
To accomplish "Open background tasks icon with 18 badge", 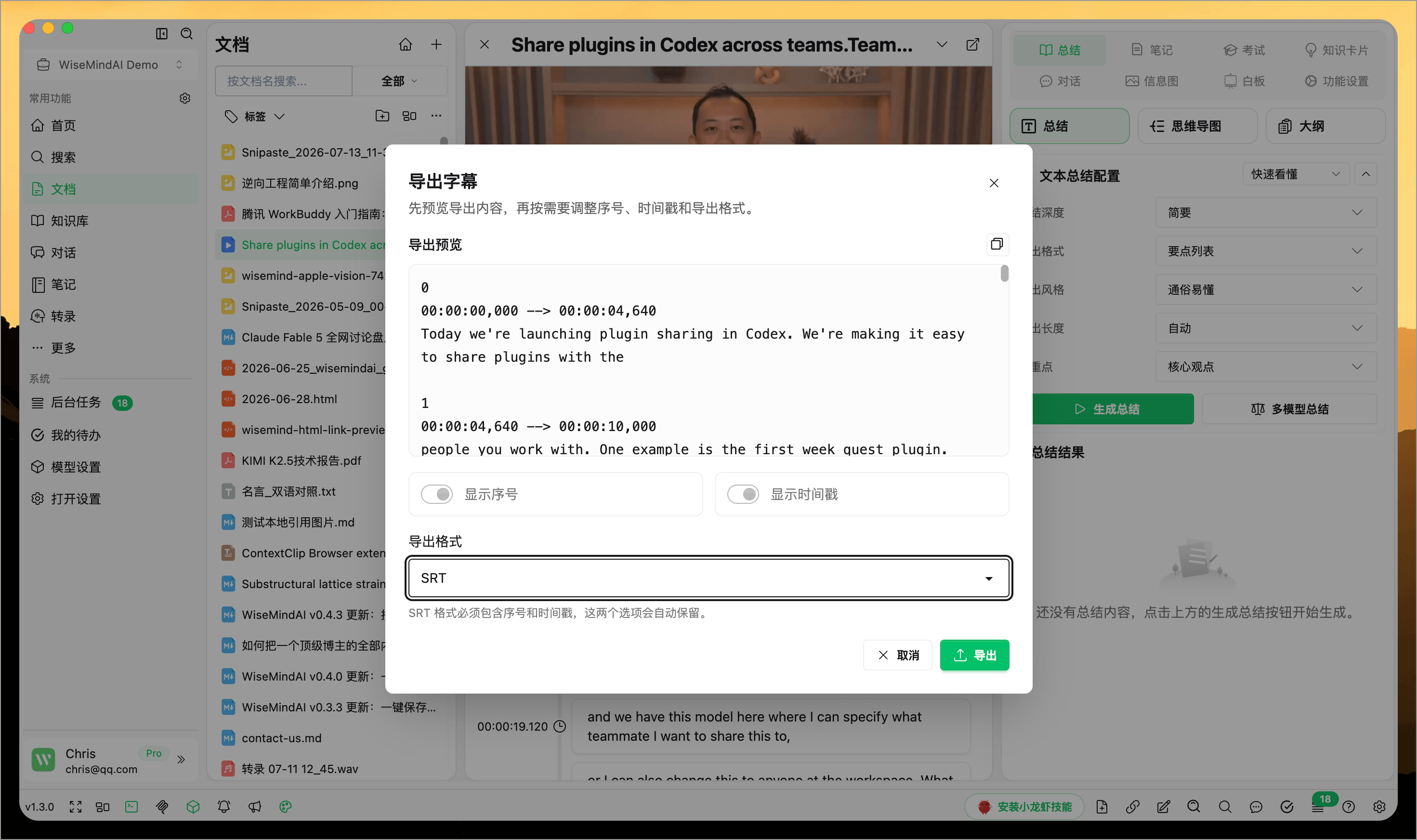I will (1318, 807).
